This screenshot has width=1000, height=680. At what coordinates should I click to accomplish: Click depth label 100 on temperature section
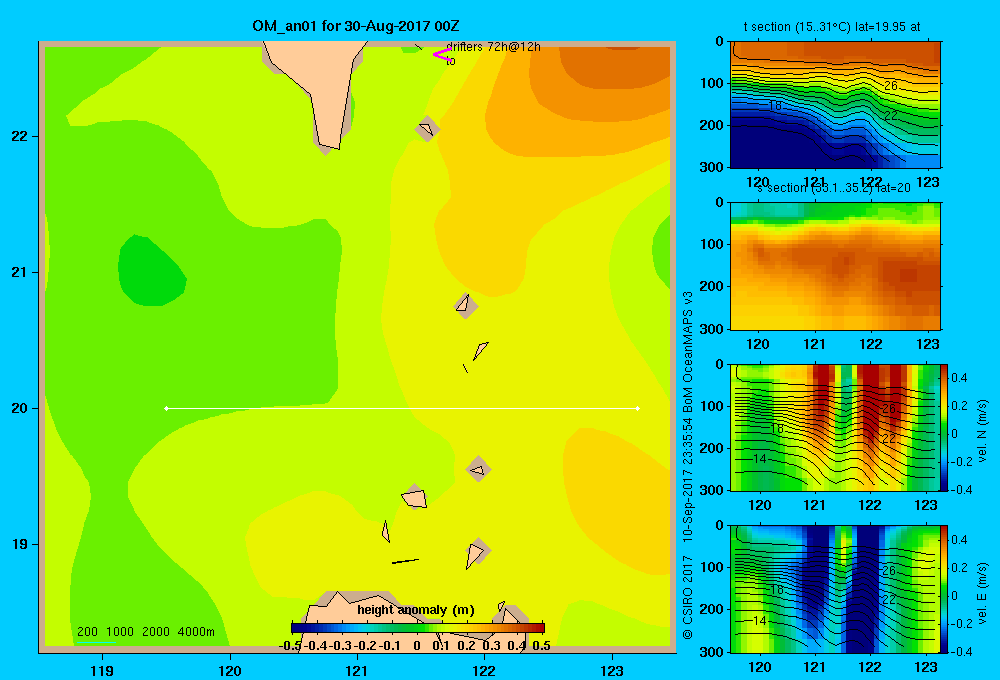[711, 83]
